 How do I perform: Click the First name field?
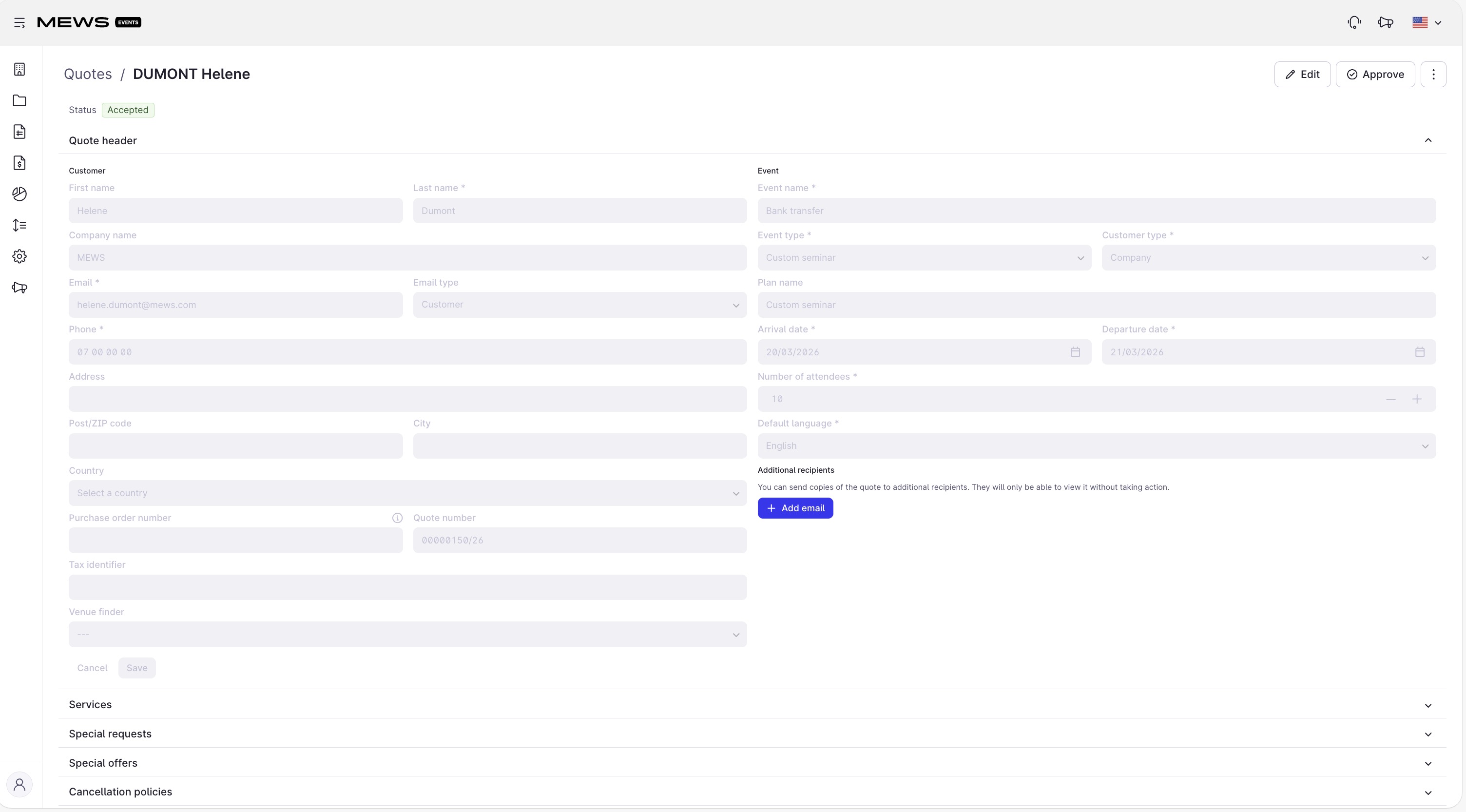tap(235, 211)
